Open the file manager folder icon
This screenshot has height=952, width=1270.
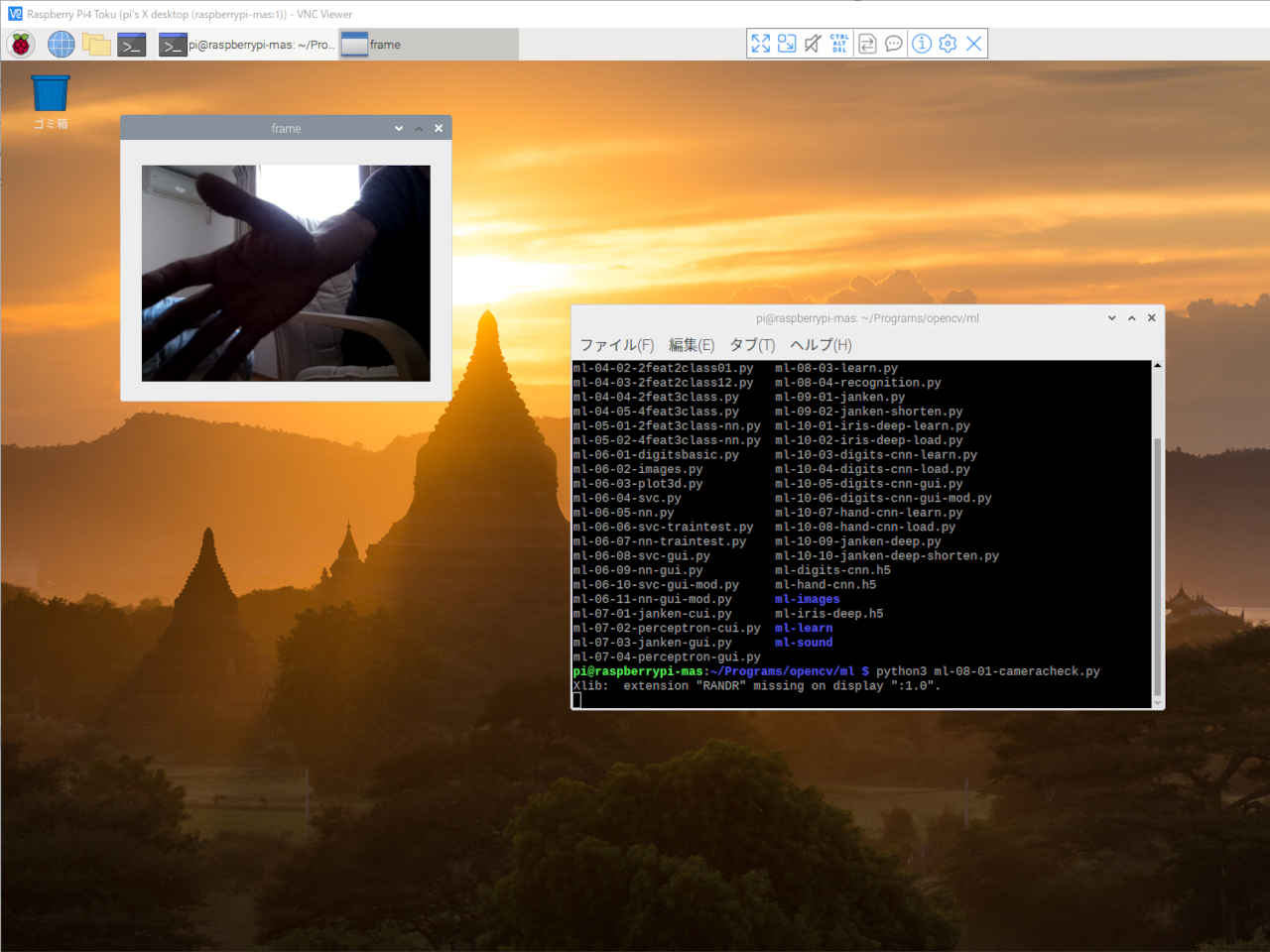(x=96, y=45)
